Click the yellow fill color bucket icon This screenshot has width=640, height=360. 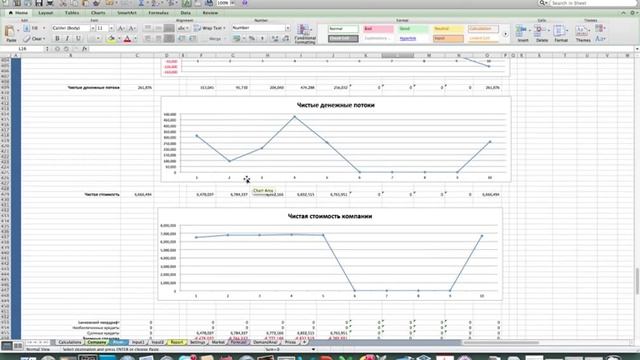[x=111, y=39]
